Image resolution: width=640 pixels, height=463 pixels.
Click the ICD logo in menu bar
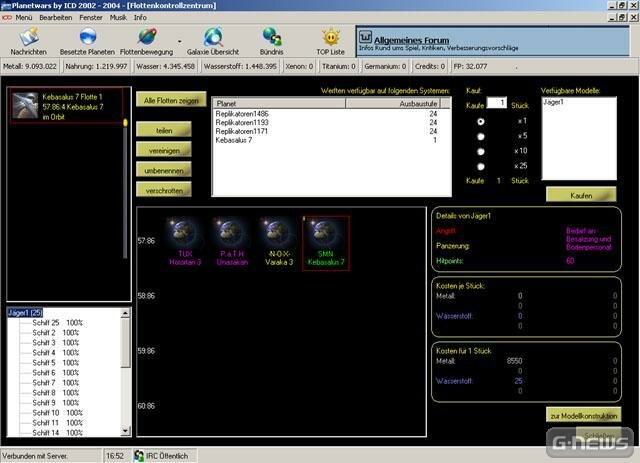point(7,18)
